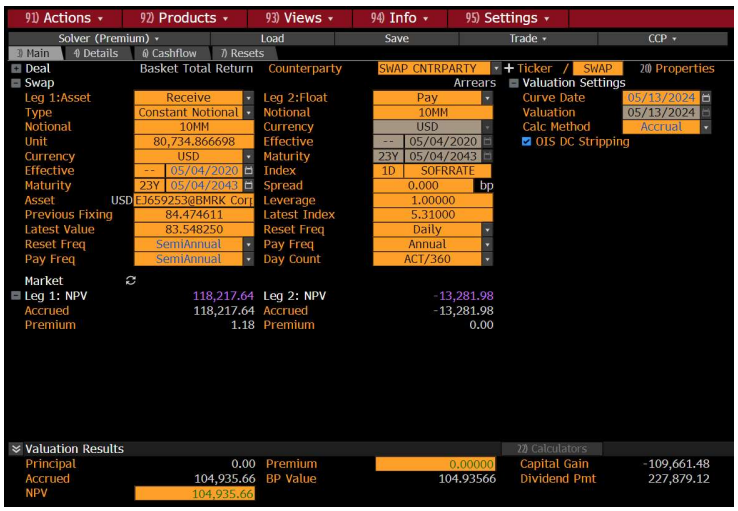The width and height of the screenshot is (738, 511).
Task: Open the Valuation date calendar icon
Action: click(706, 113)
